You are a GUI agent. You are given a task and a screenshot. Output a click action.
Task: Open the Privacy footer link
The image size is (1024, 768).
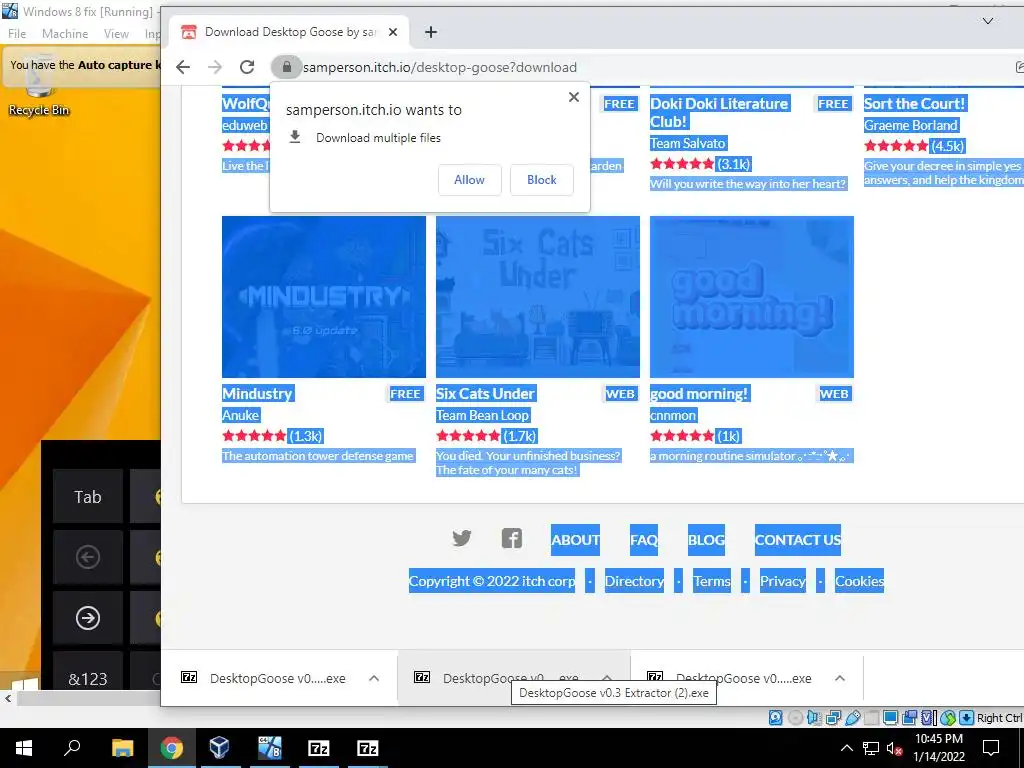782,581
